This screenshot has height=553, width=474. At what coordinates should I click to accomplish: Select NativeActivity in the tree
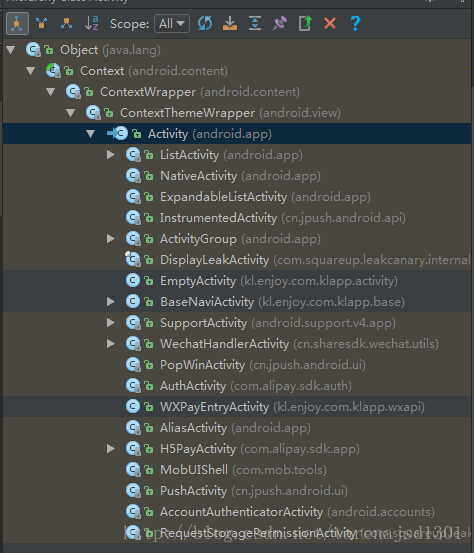[237, 176]
